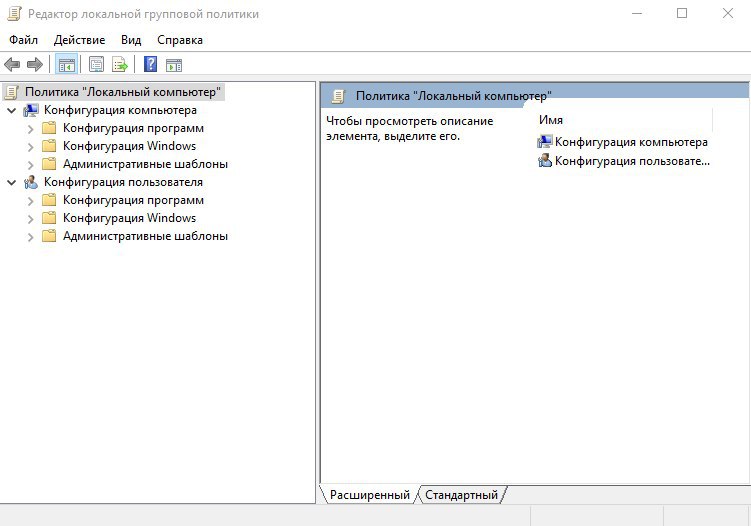Click user icon beside Конфигурация пользователя in tree
This screenshot has width=751, height=526.
31,182
